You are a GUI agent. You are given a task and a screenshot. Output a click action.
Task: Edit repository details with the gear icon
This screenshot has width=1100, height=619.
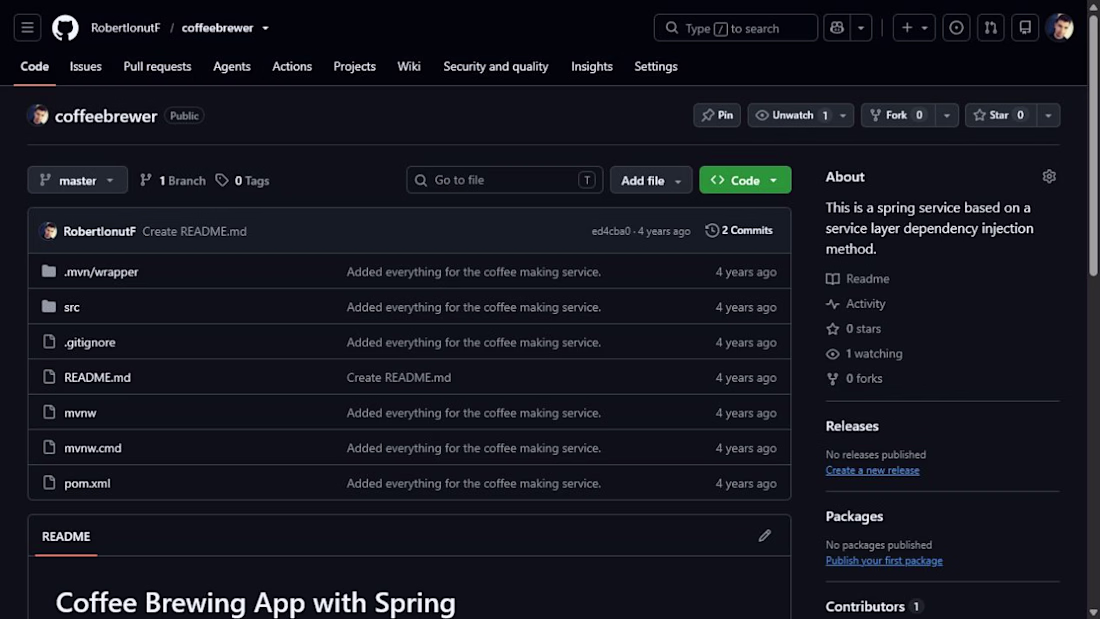pos(1049,177)
